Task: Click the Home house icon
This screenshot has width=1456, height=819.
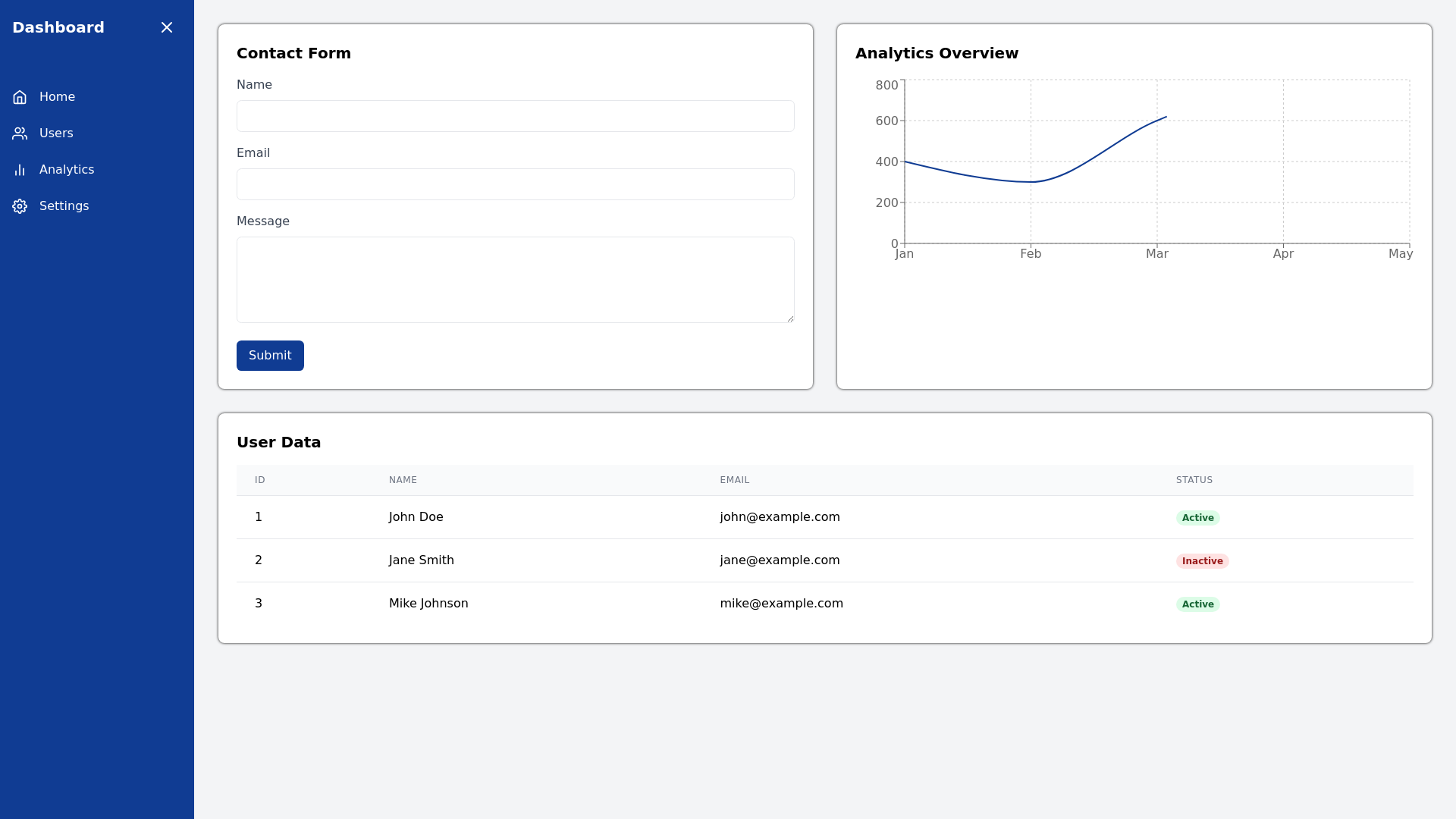Action: pyautogui.click(x=20, y=97)
